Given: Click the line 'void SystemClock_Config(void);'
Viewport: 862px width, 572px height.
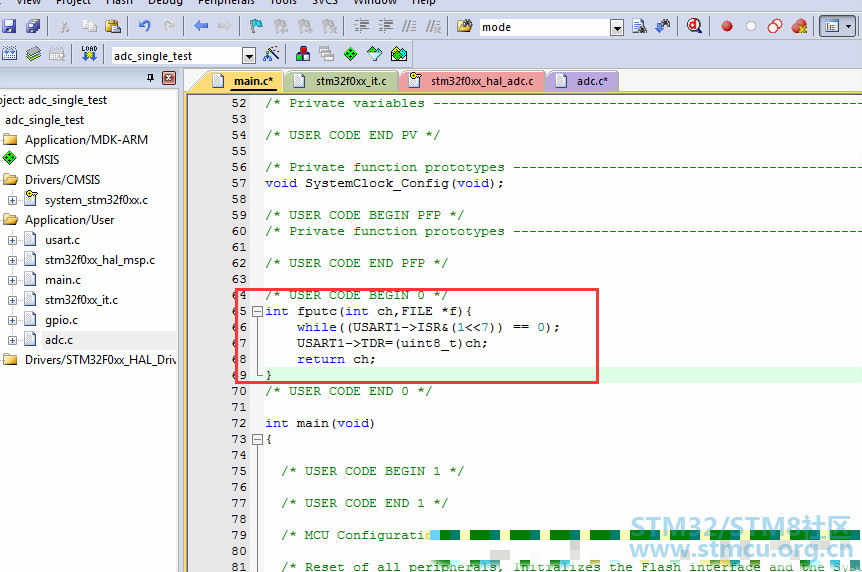Looking at the screenshot, I should [x=384, y=183].
